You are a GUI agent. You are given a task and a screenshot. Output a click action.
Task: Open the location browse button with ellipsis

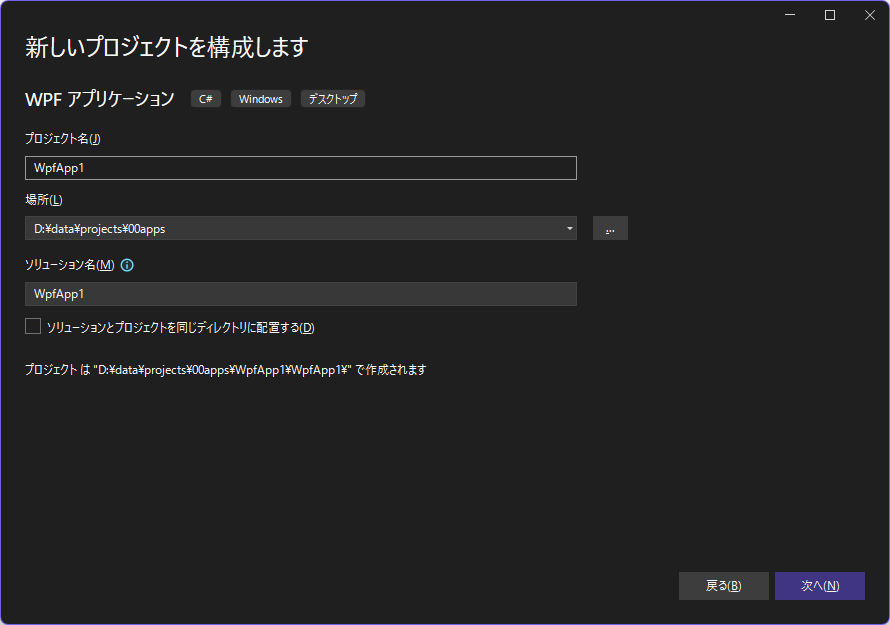pyautogui.click(x=610, y=228)
